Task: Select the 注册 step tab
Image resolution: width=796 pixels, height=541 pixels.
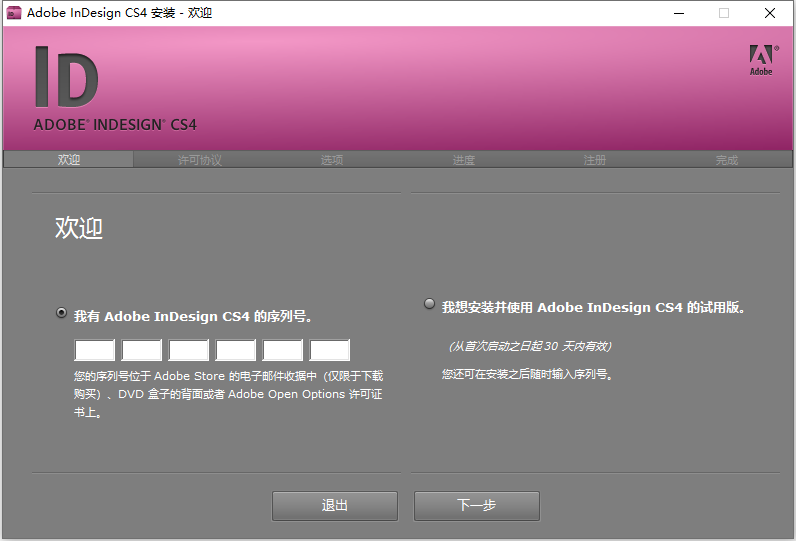Action: 594,160
